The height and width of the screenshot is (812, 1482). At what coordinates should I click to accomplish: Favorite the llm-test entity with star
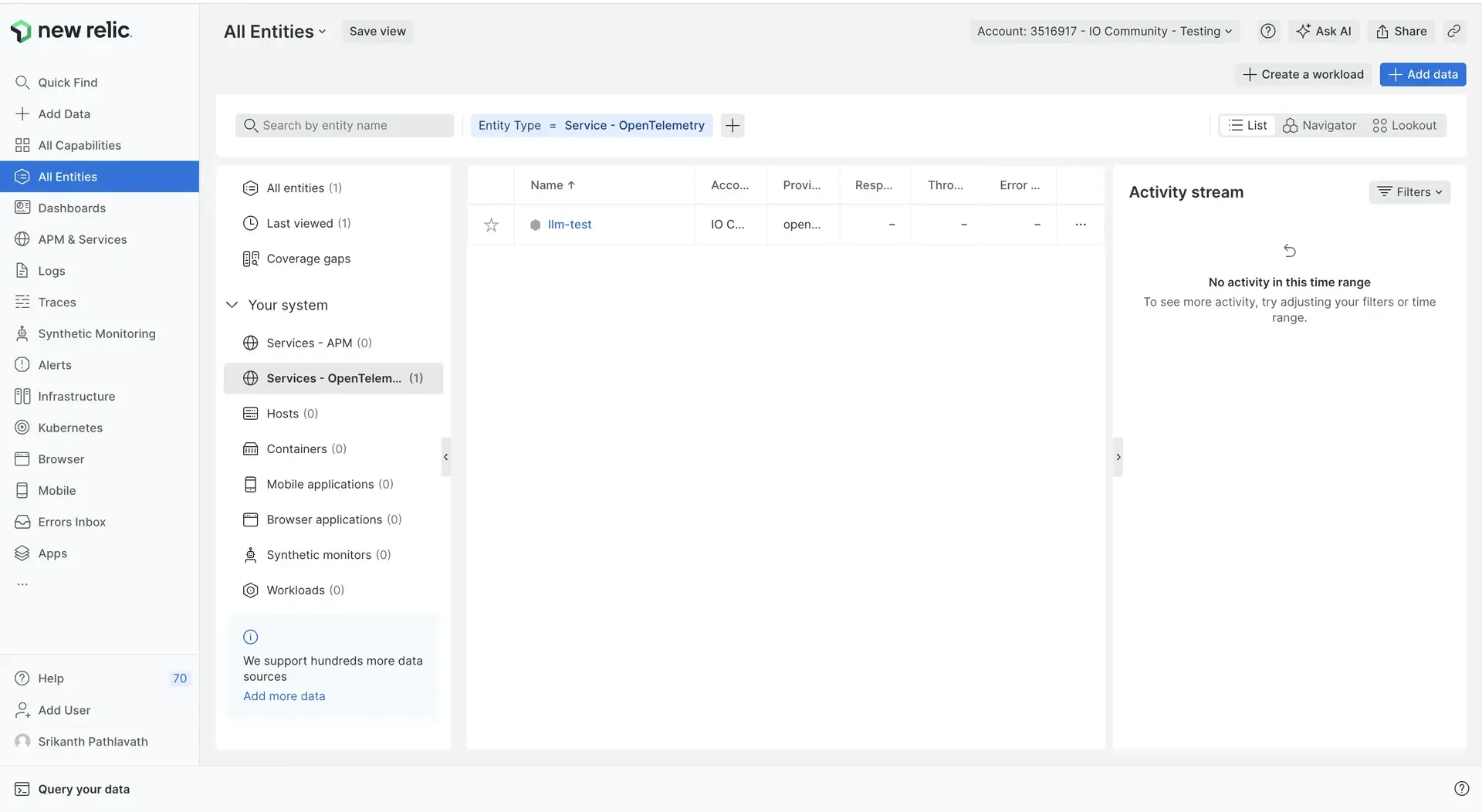tap(491, 225)
